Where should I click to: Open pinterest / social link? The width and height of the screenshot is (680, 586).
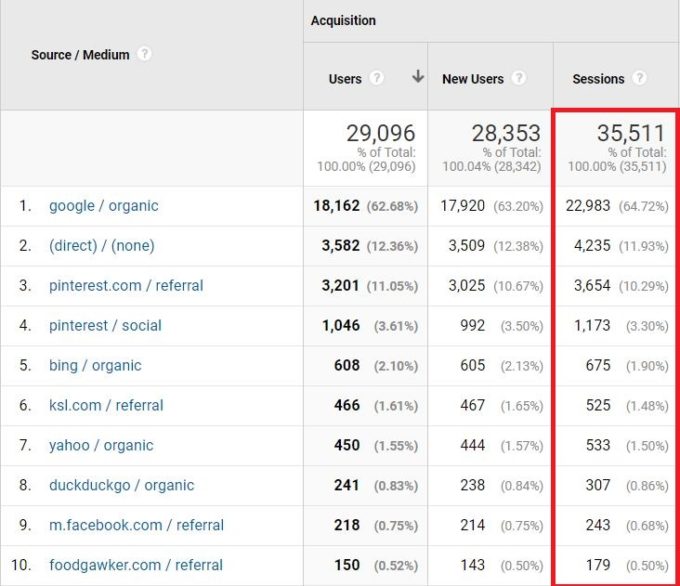[x=105, y=325]
